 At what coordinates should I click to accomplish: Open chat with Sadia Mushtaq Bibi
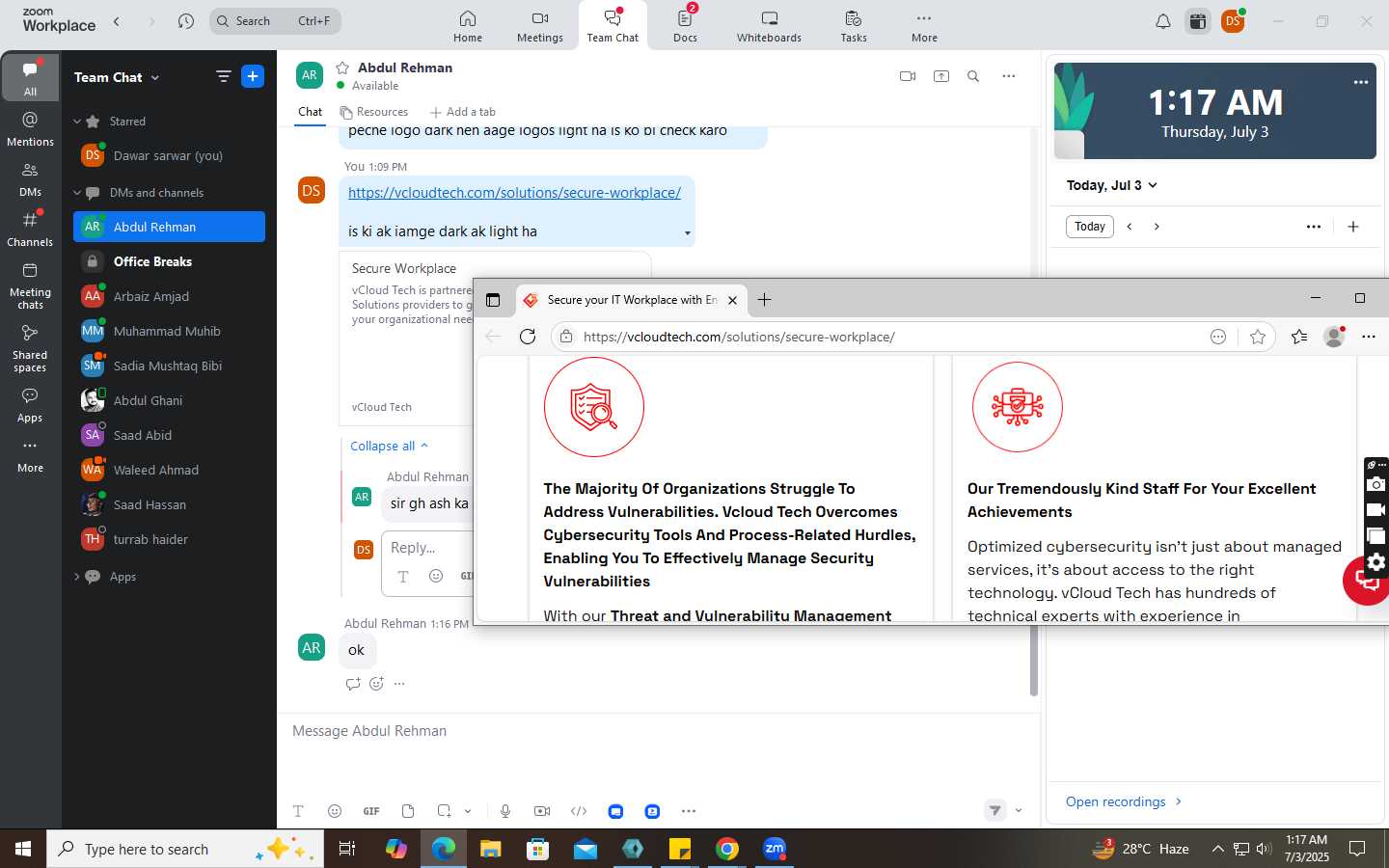pos(169,366)
